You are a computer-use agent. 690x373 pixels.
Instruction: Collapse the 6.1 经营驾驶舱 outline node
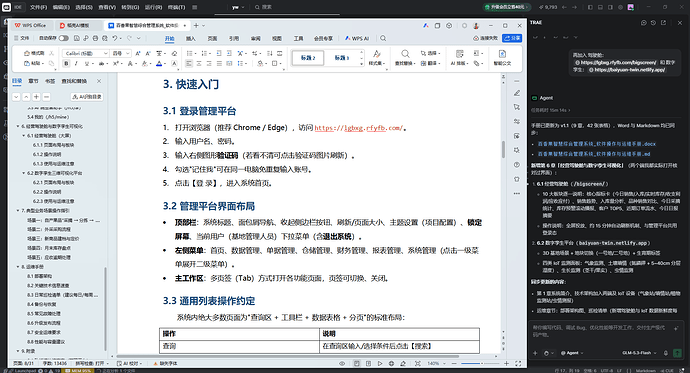click(23, 136)
